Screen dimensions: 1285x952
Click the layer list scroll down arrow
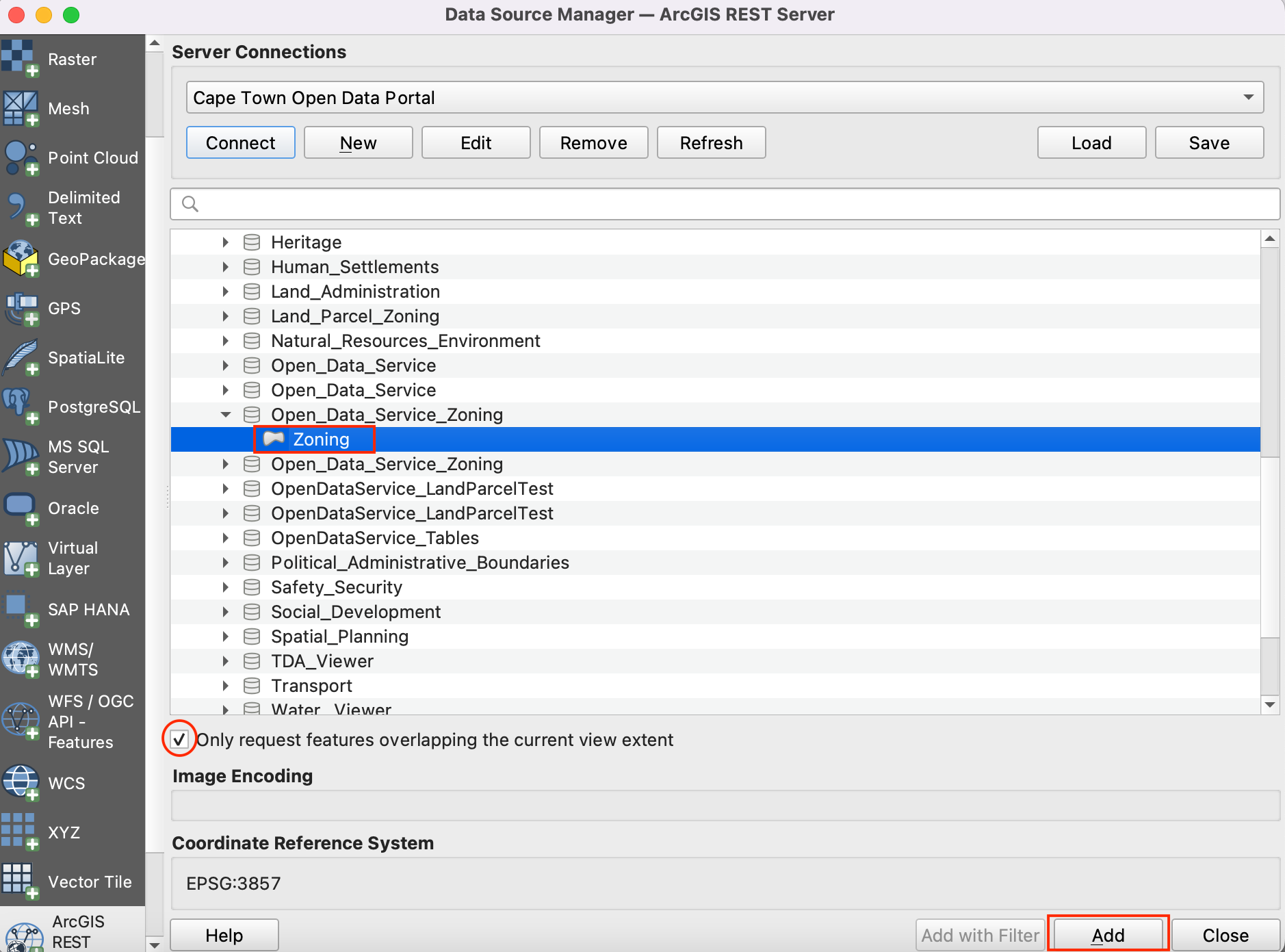pos(1270,704)
